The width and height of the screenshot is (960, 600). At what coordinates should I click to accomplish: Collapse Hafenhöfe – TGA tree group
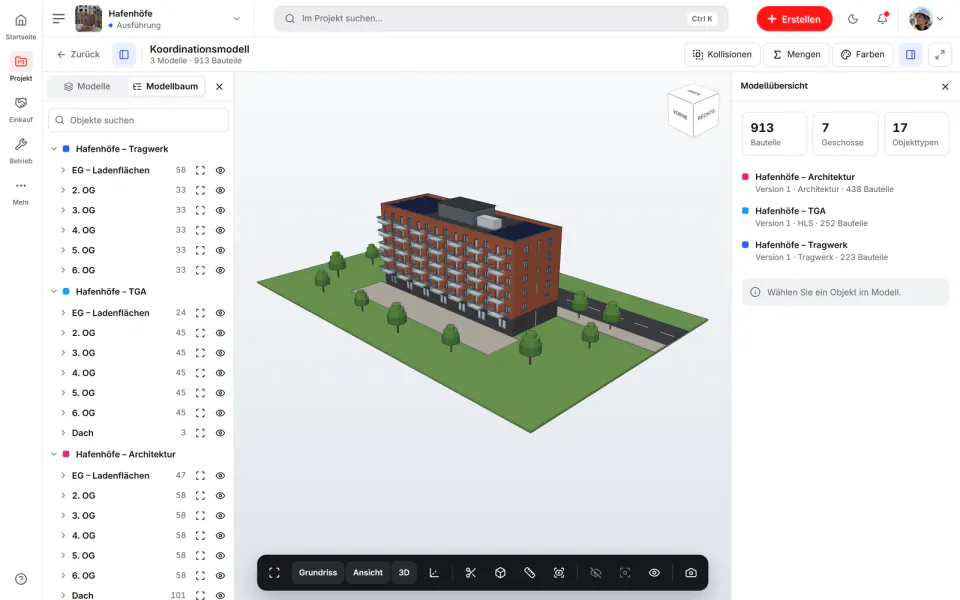click(54, 291)
